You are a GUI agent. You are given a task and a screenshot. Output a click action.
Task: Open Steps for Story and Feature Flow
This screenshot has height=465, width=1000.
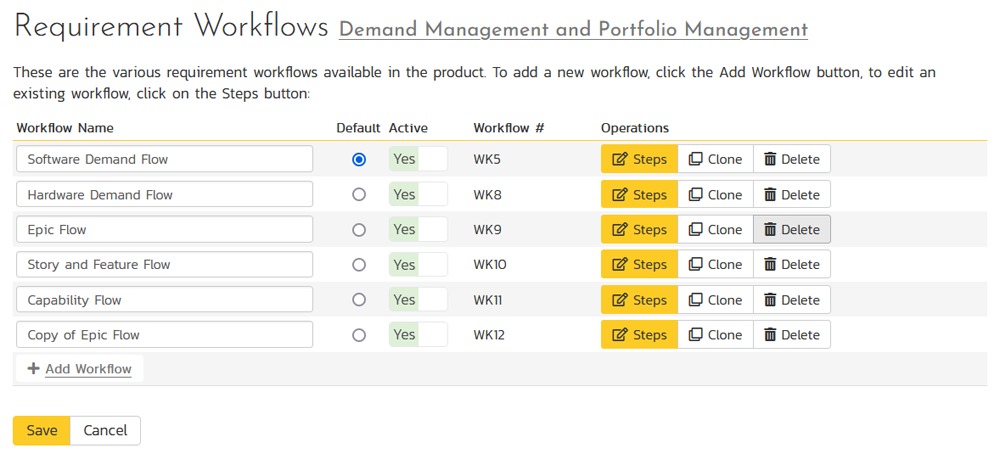pyautogui.click(x=639, y=265)
